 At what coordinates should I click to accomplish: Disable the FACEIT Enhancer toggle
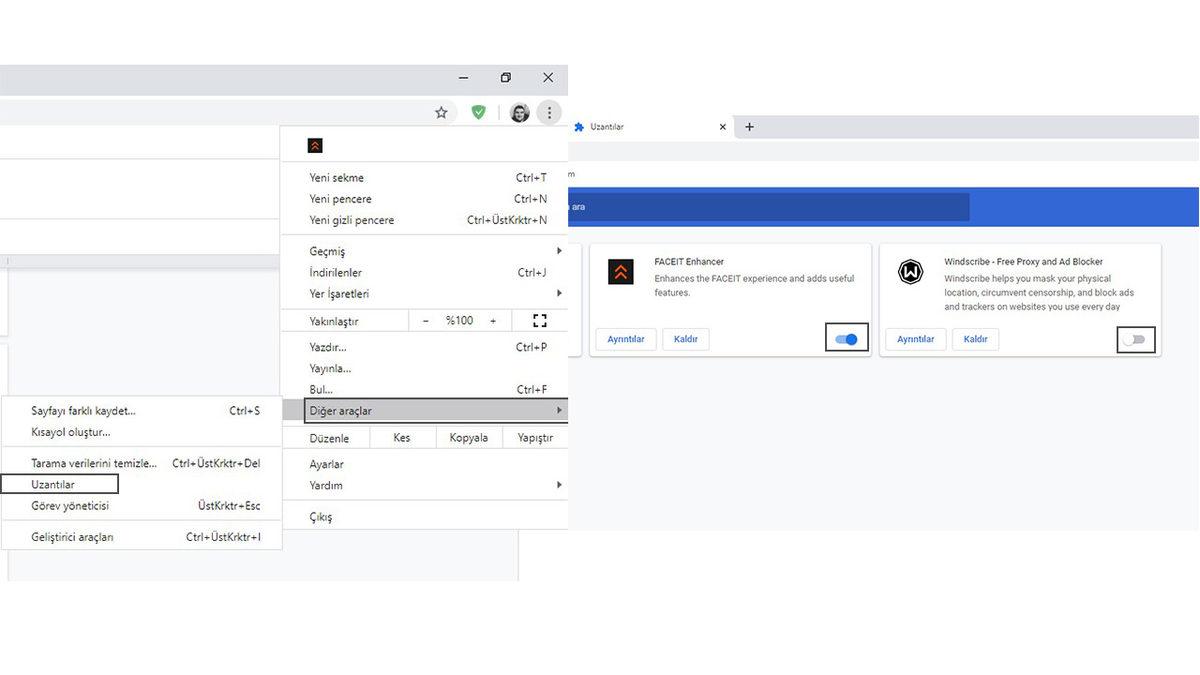coord(846,339)
